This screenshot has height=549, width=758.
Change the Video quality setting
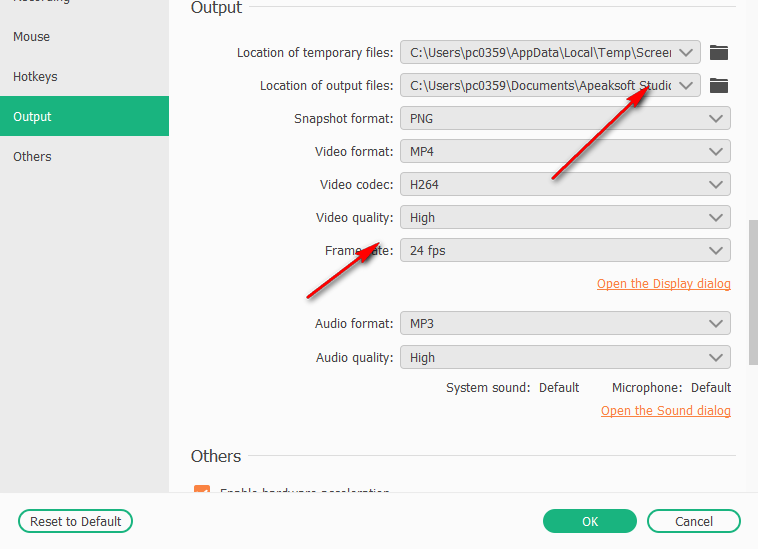click(565, 217)
